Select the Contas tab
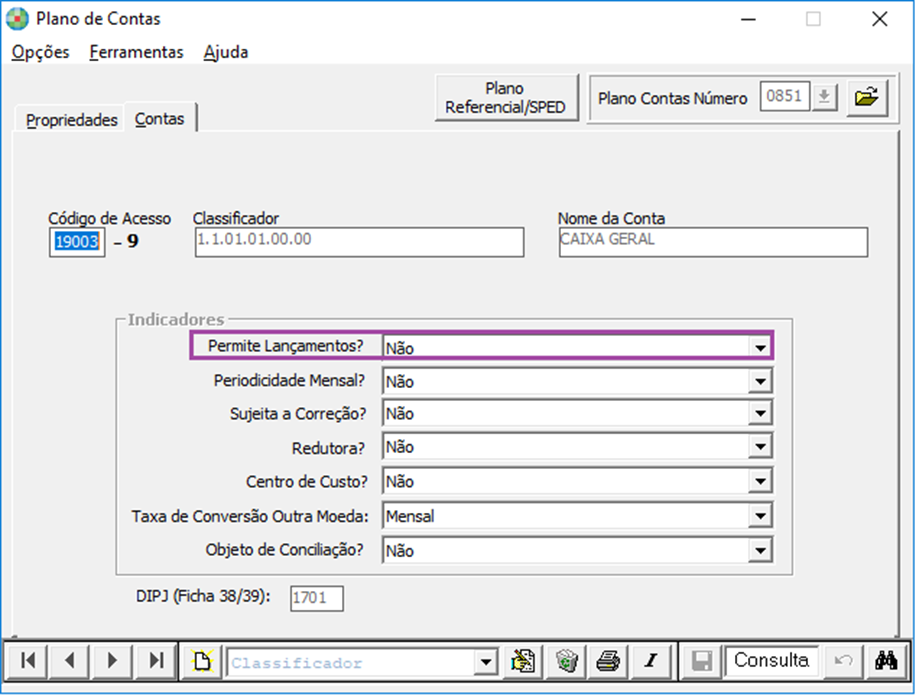This screenshot has width=916, height=697. coord(159,119)
